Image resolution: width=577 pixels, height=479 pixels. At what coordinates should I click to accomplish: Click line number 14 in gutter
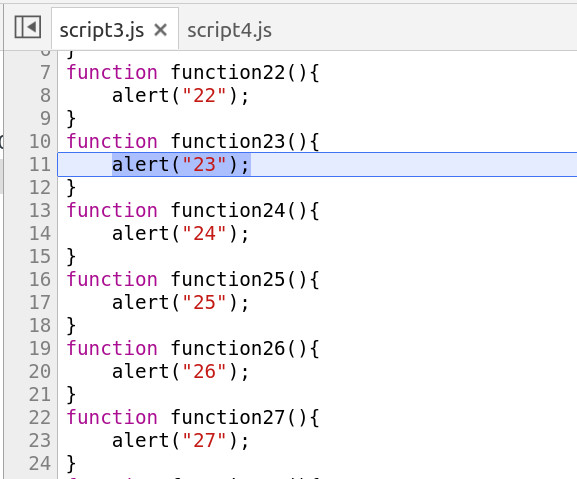pyautogui.click(x=40, y=233)
